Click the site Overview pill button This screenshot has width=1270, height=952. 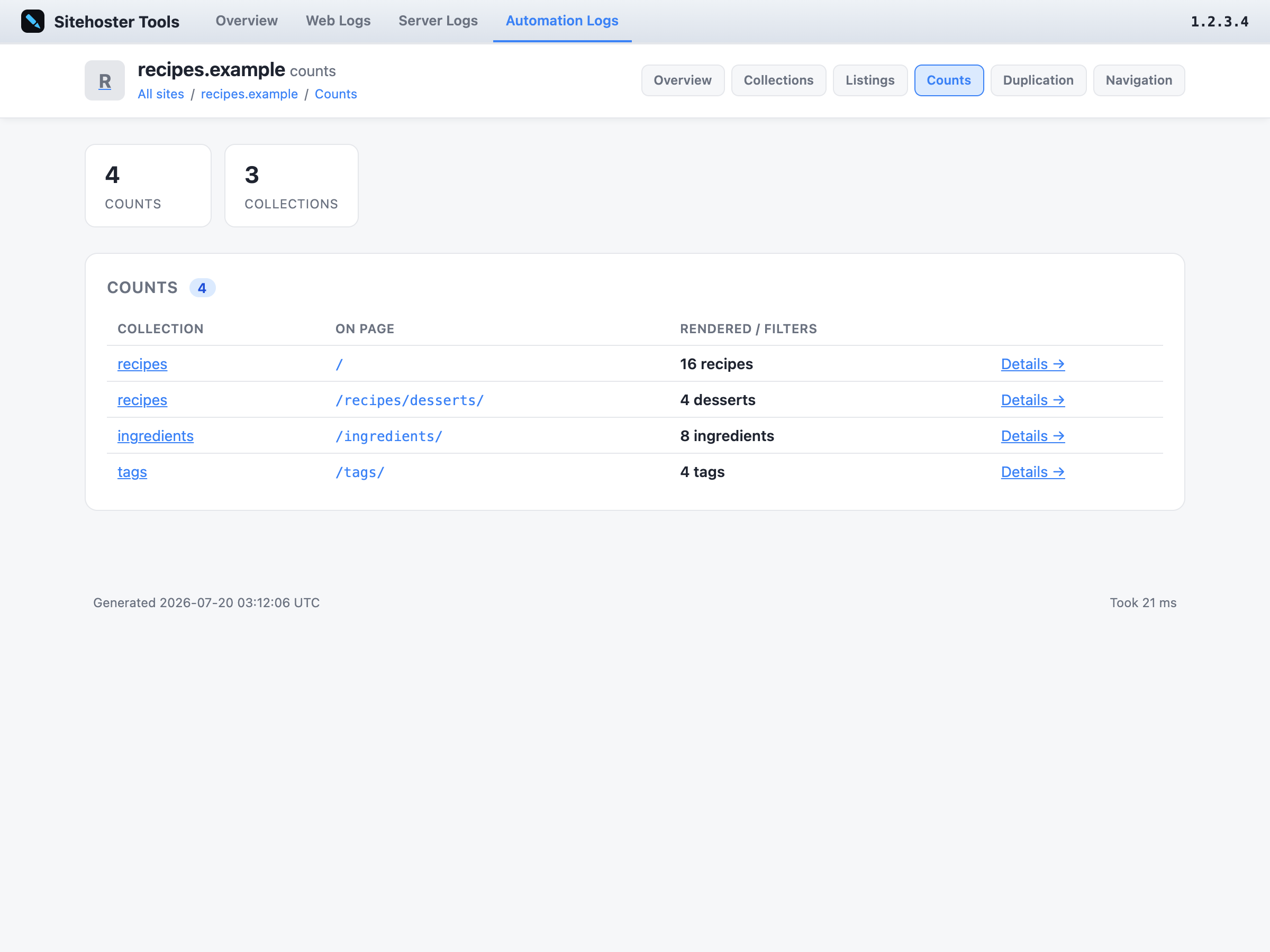pos(683,80)
